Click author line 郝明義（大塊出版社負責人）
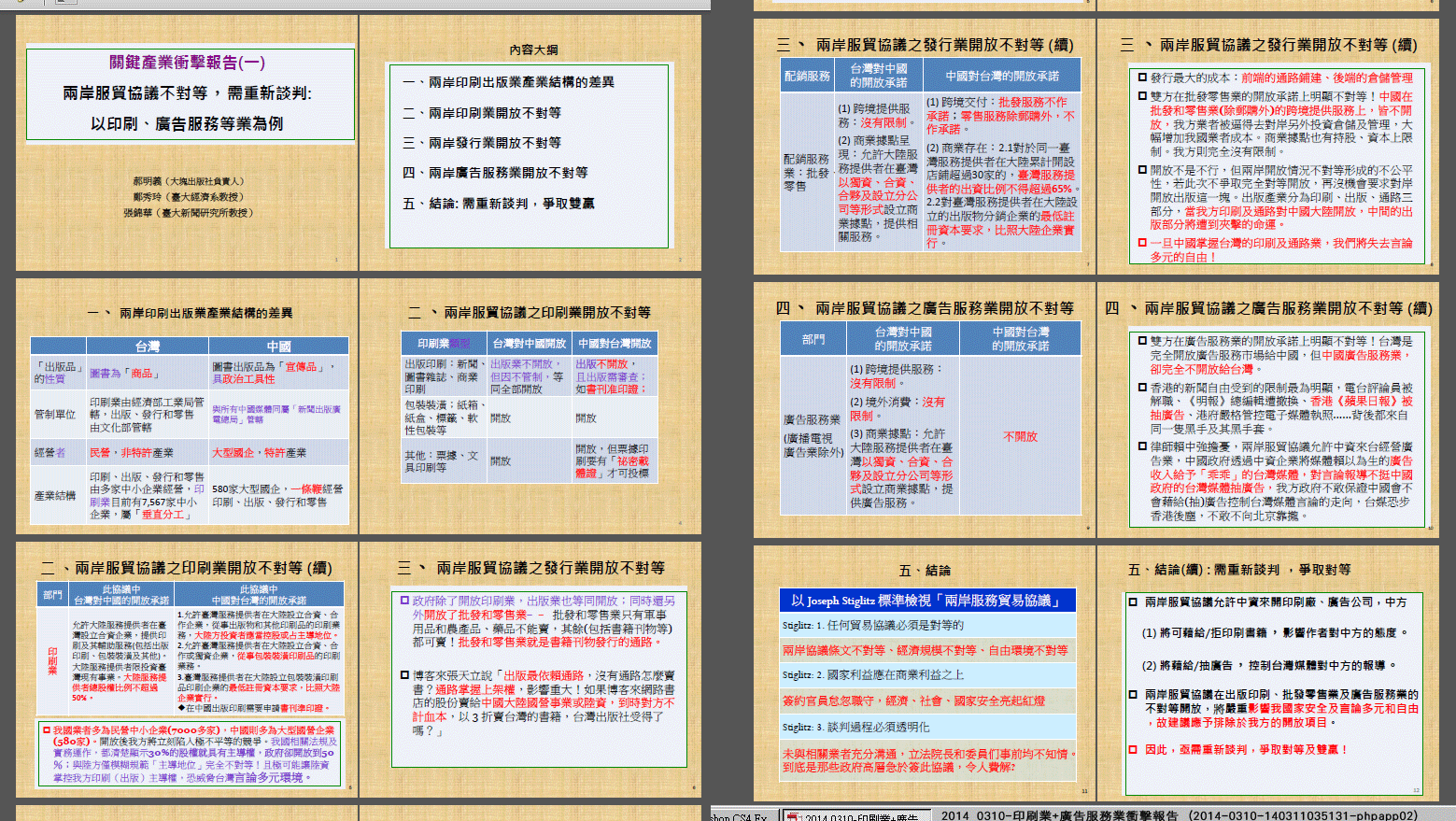Image resolution: width=1456 pixels, height=821 pixels. click(189, 181)
